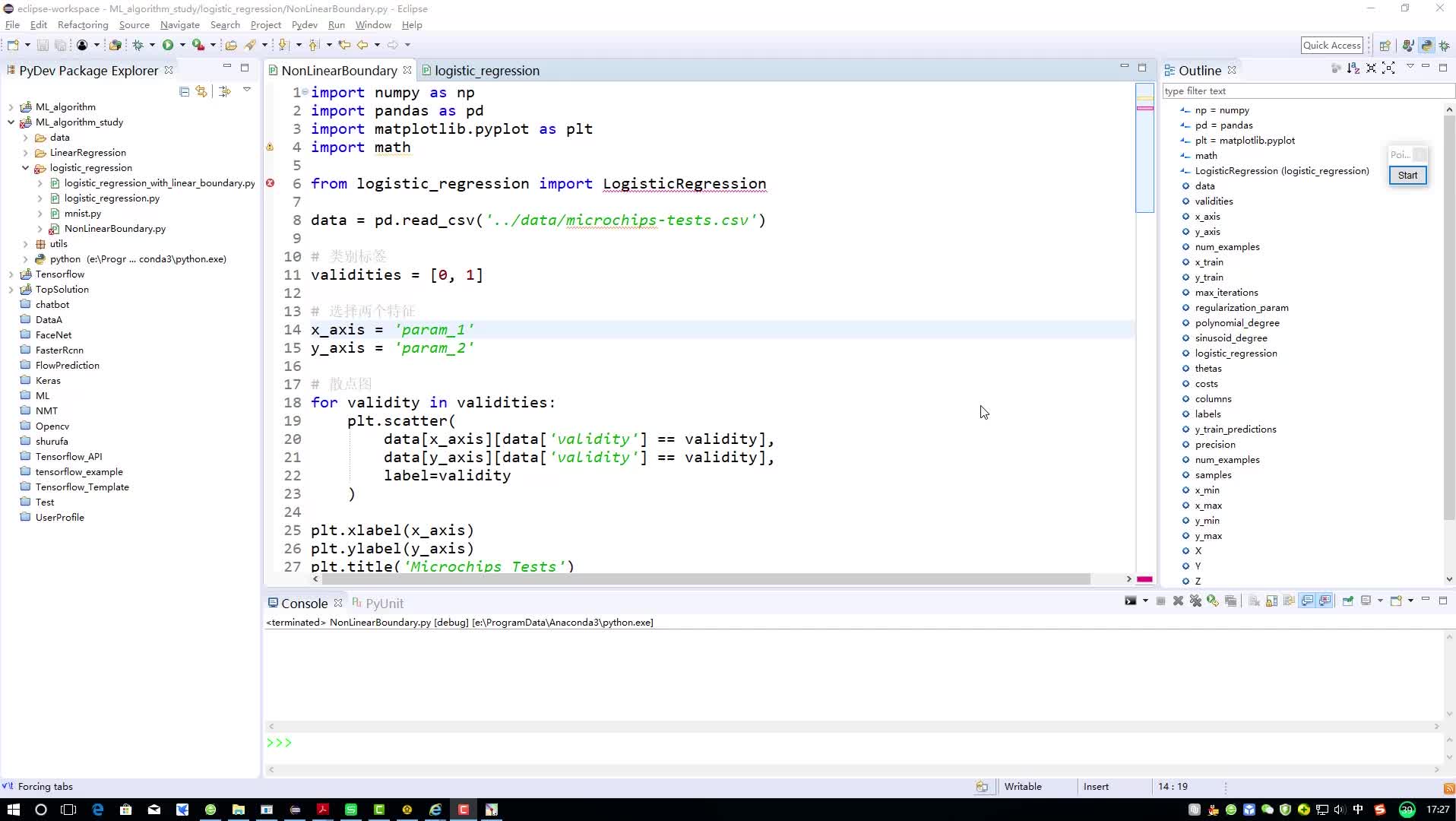Image resolution: width=1456 pixels, height=821 pixels.
Task: Click the Debug bug icon in main toolbar
Action: [138, 45]
